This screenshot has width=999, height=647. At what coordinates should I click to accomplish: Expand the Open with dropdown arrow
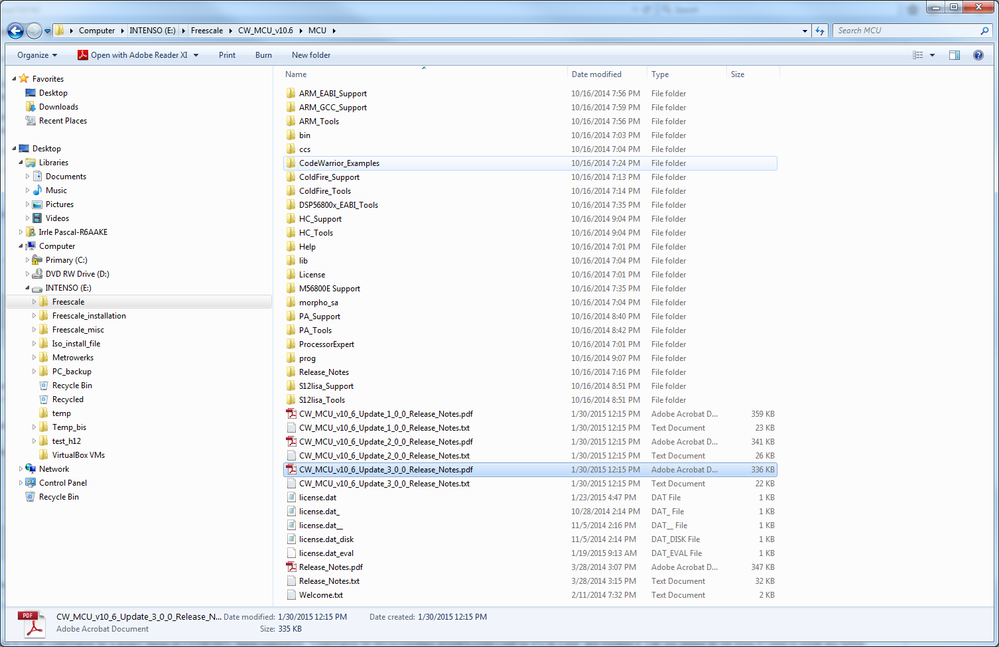click(196, 55)
